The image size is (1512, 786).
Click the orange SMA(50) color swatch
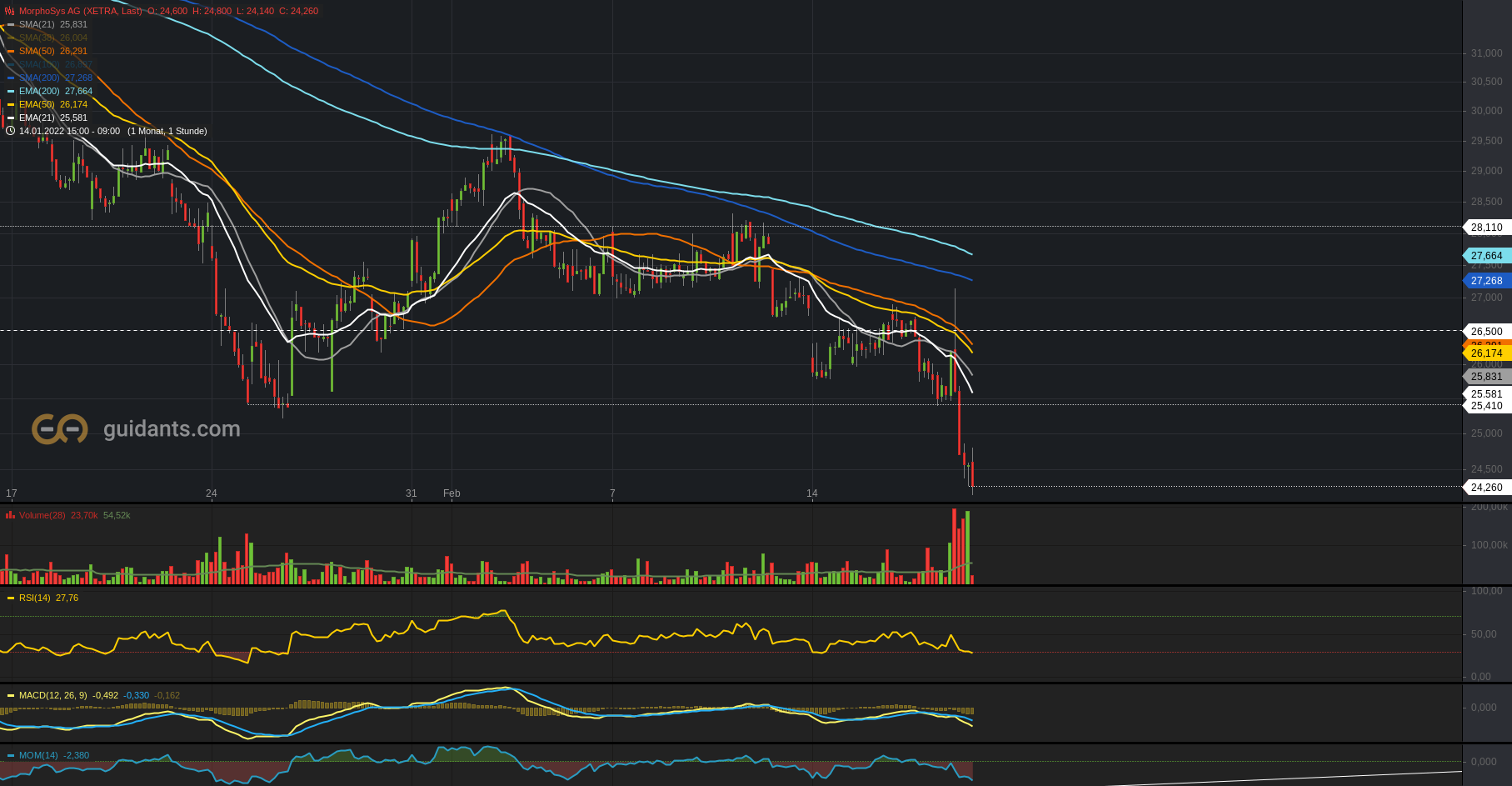click(11, 51)
